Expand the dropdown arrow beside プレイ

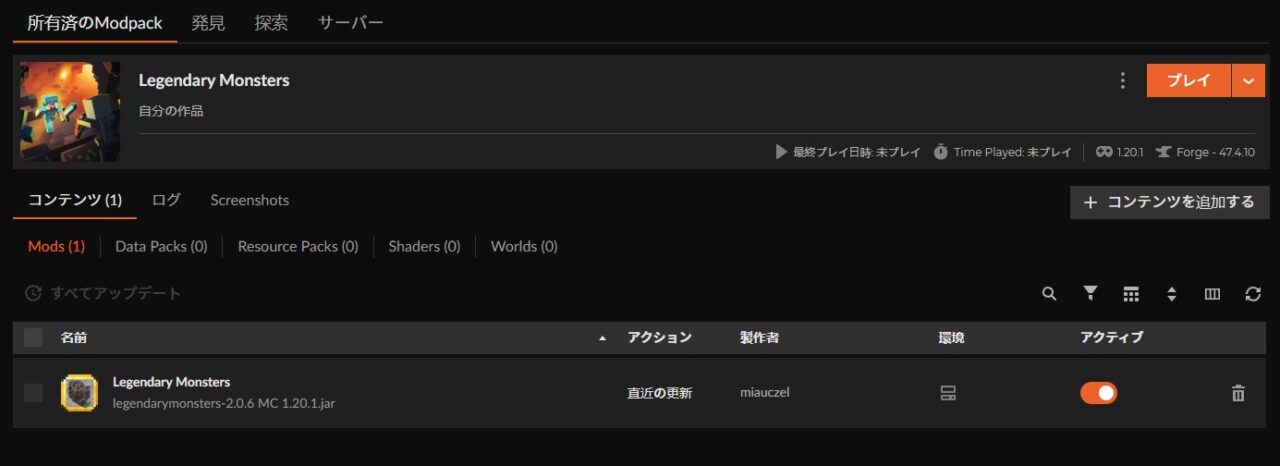1249,81
